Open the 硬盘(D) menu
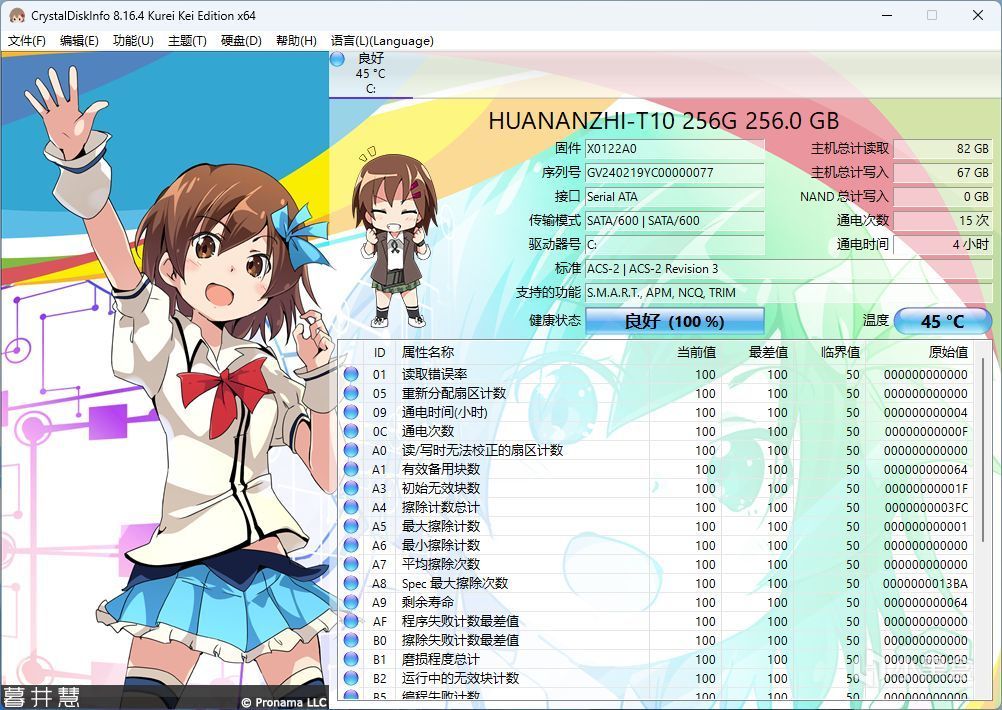Screen dimensions: 1002x710 241,41
